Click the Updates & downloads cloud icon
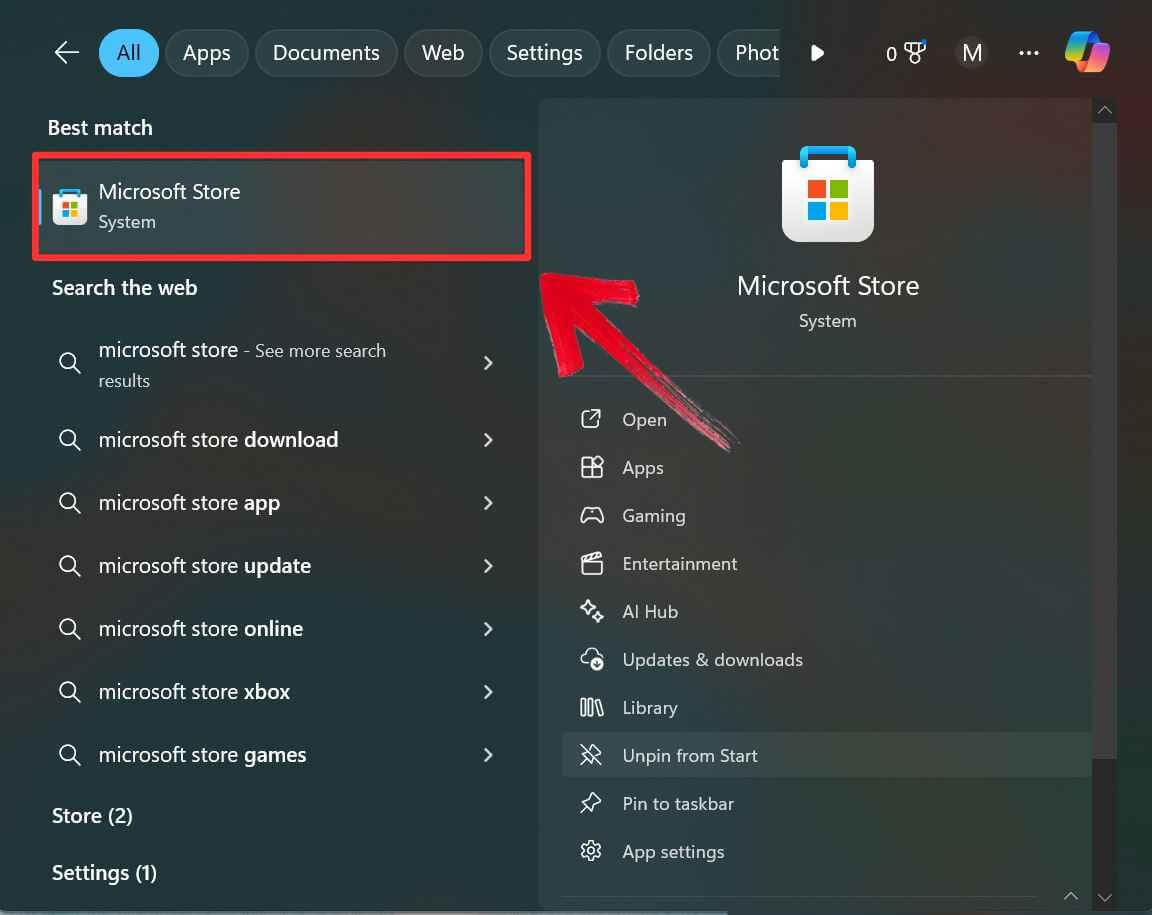1152x915 pixels. coord(591,659)
